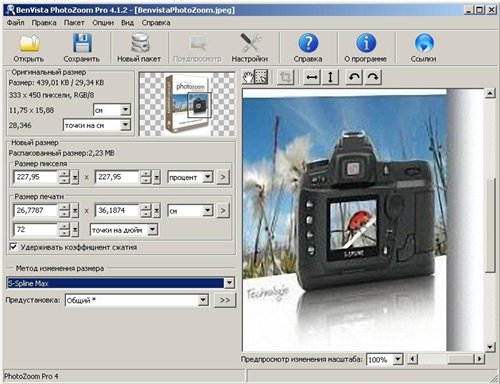Click the horizontal scrollbar right arrow

(x=480, y=359)
